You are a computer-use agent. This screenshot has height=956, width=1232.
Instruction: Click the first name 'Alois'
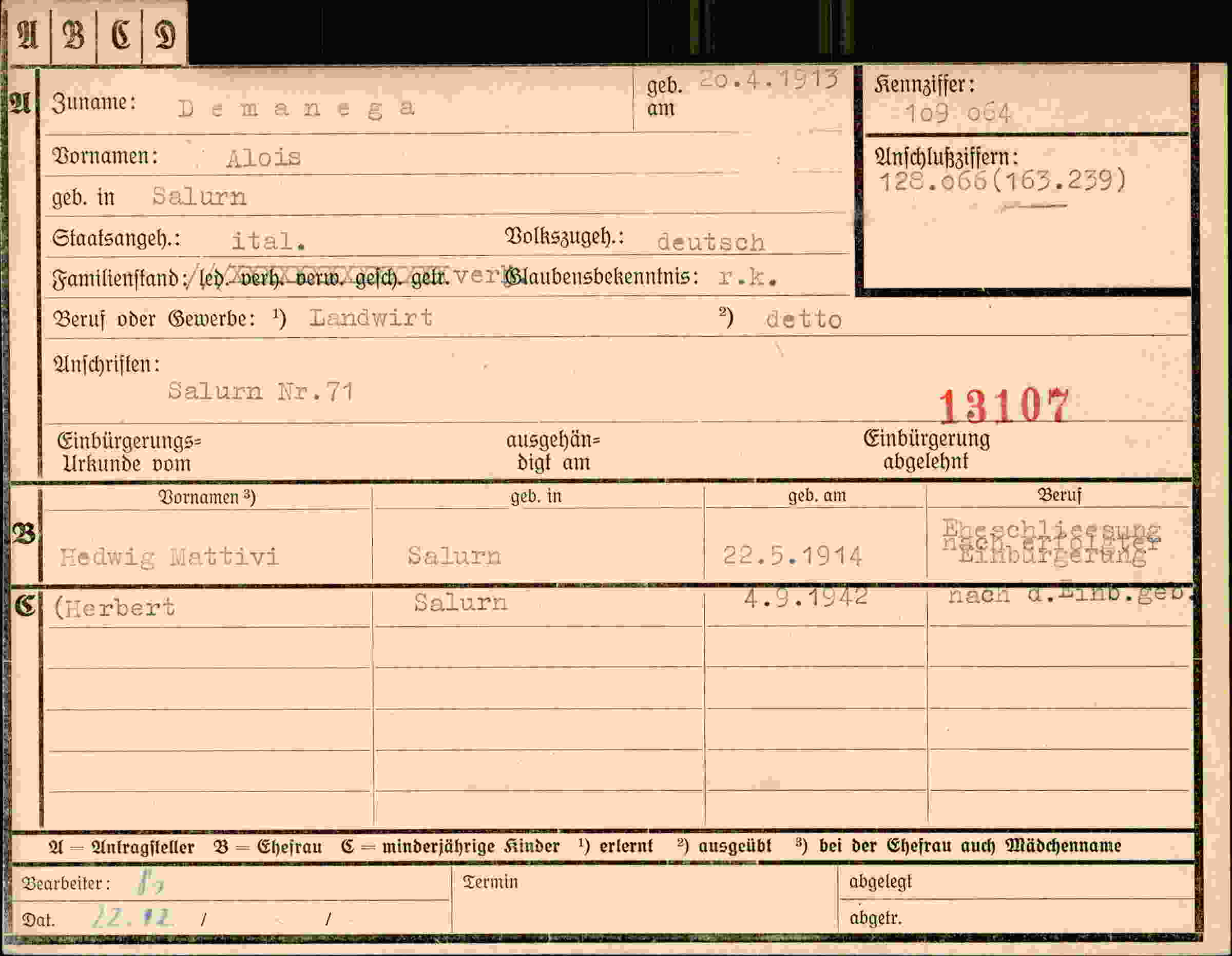pyautogui.click(x=263, y=158)
